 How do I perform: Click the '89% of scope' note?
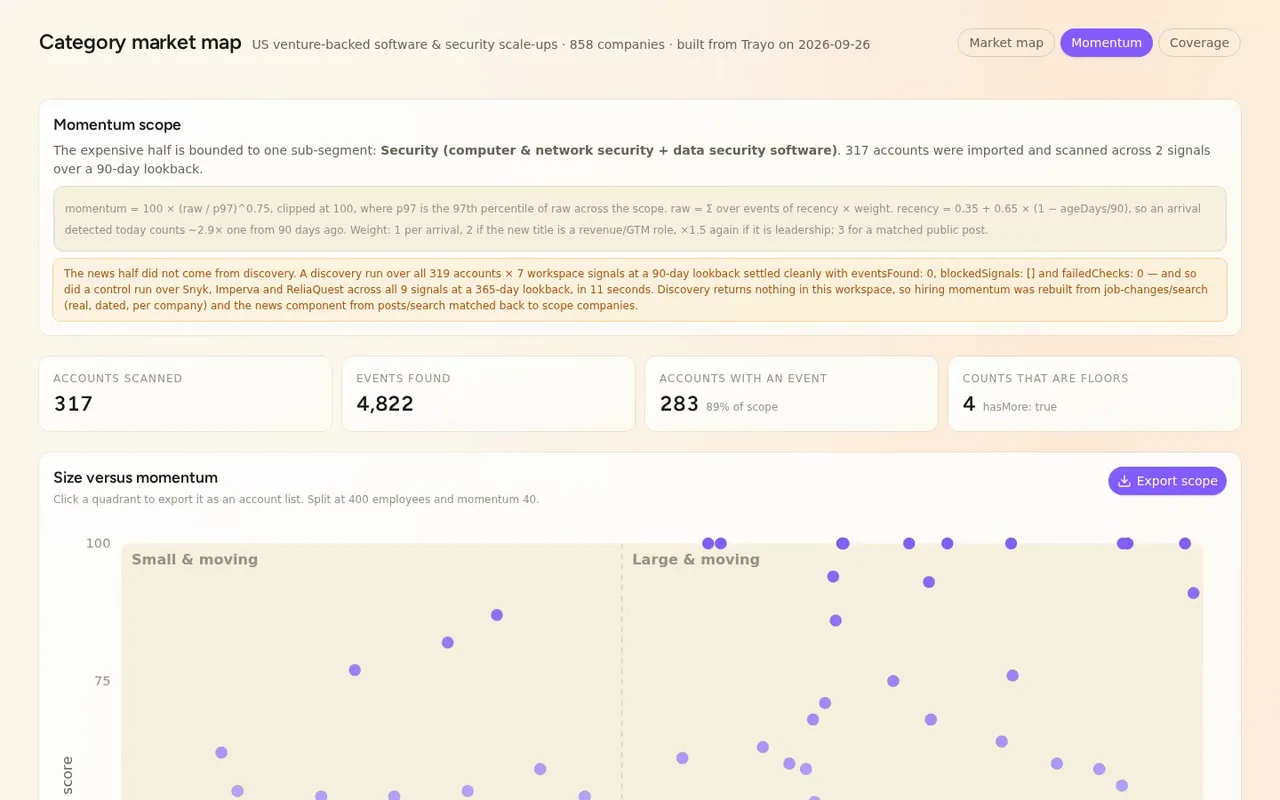point(742,407)
